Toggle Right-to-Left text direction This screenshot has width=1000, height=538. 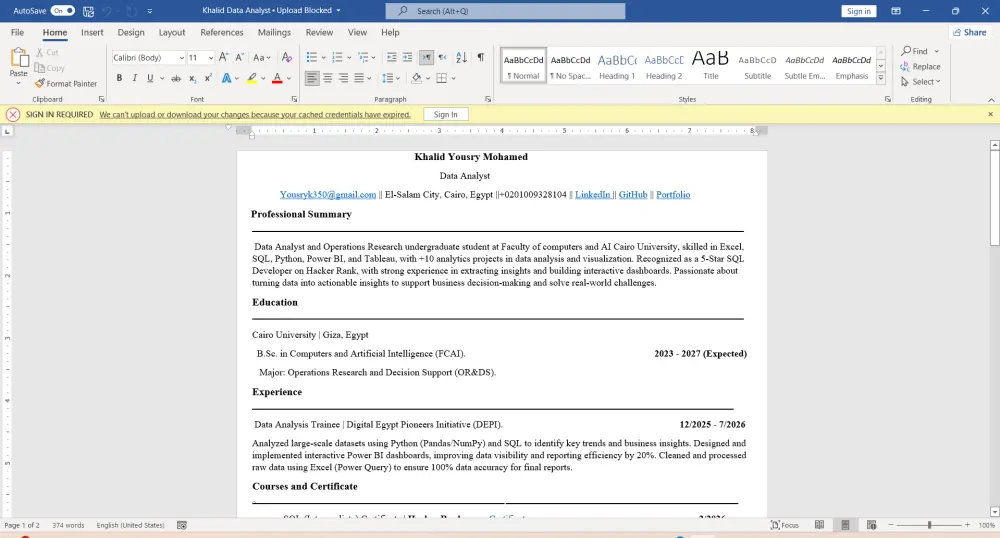click(442, 57)
